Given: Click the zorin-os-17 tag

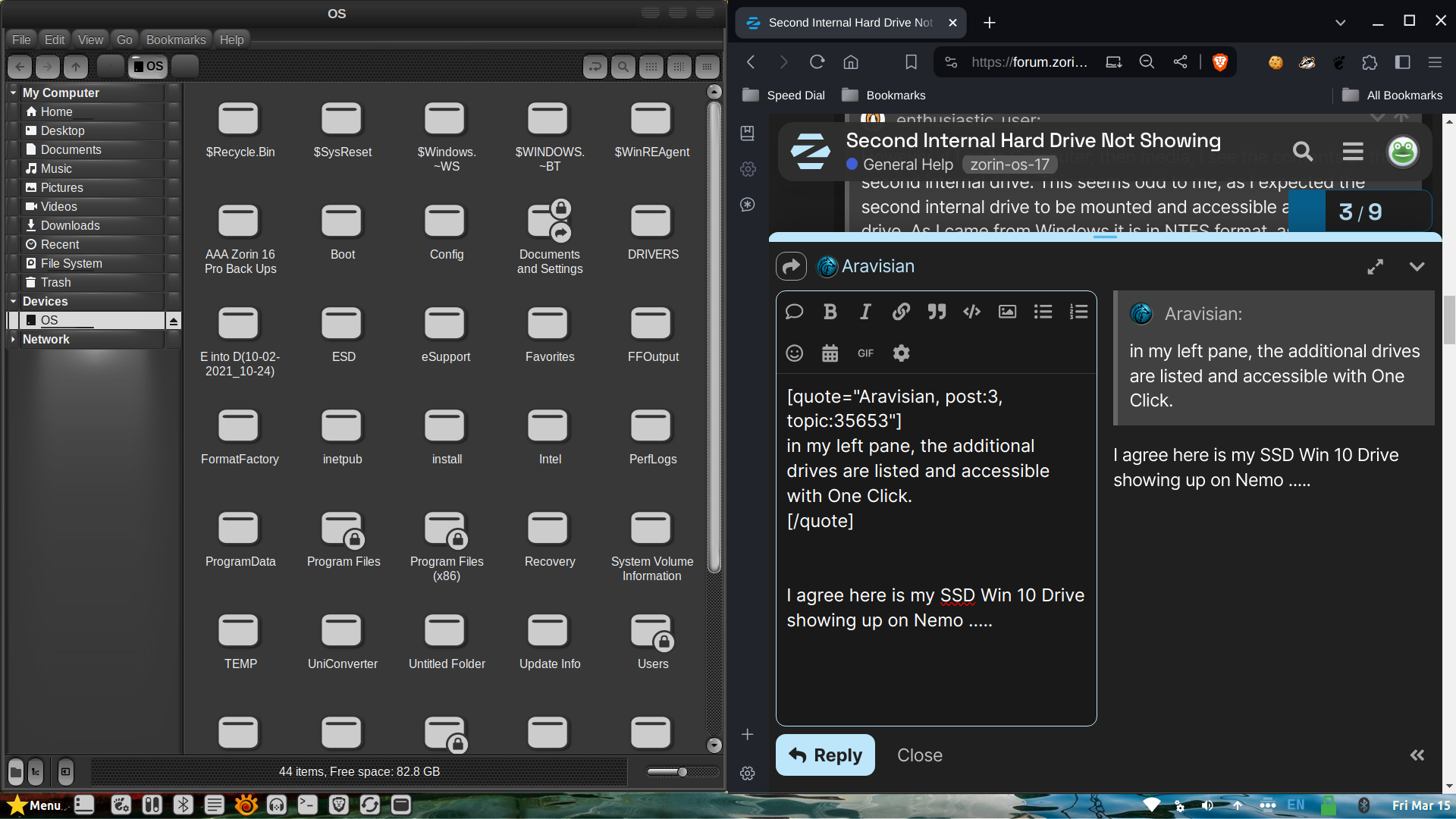Looking at the screenshot, I should (x=1009, y=165).
